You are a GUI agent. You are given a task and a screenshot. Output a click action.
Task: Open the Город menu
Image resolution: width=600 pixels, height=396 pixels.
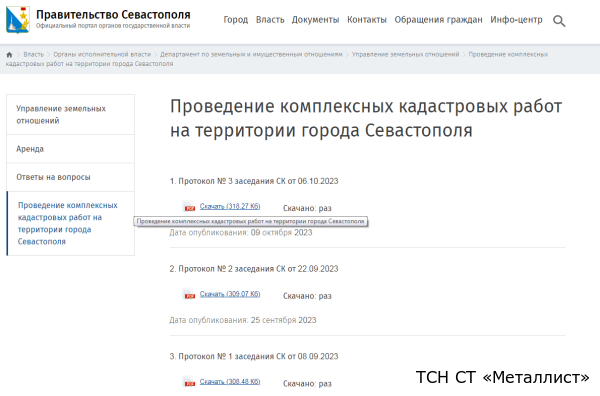click(x=236, y=20)
